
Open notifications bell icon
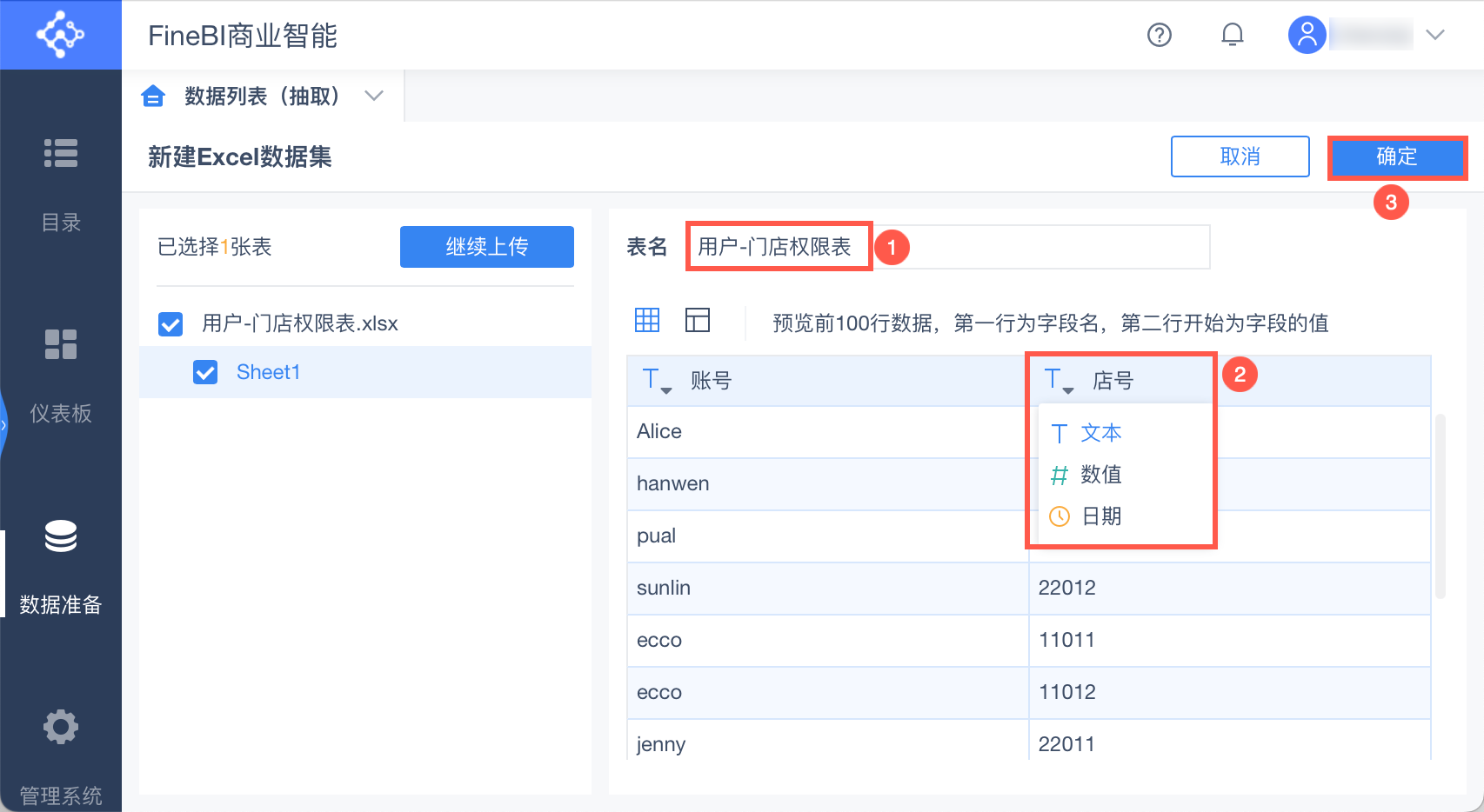point(1232,35)
